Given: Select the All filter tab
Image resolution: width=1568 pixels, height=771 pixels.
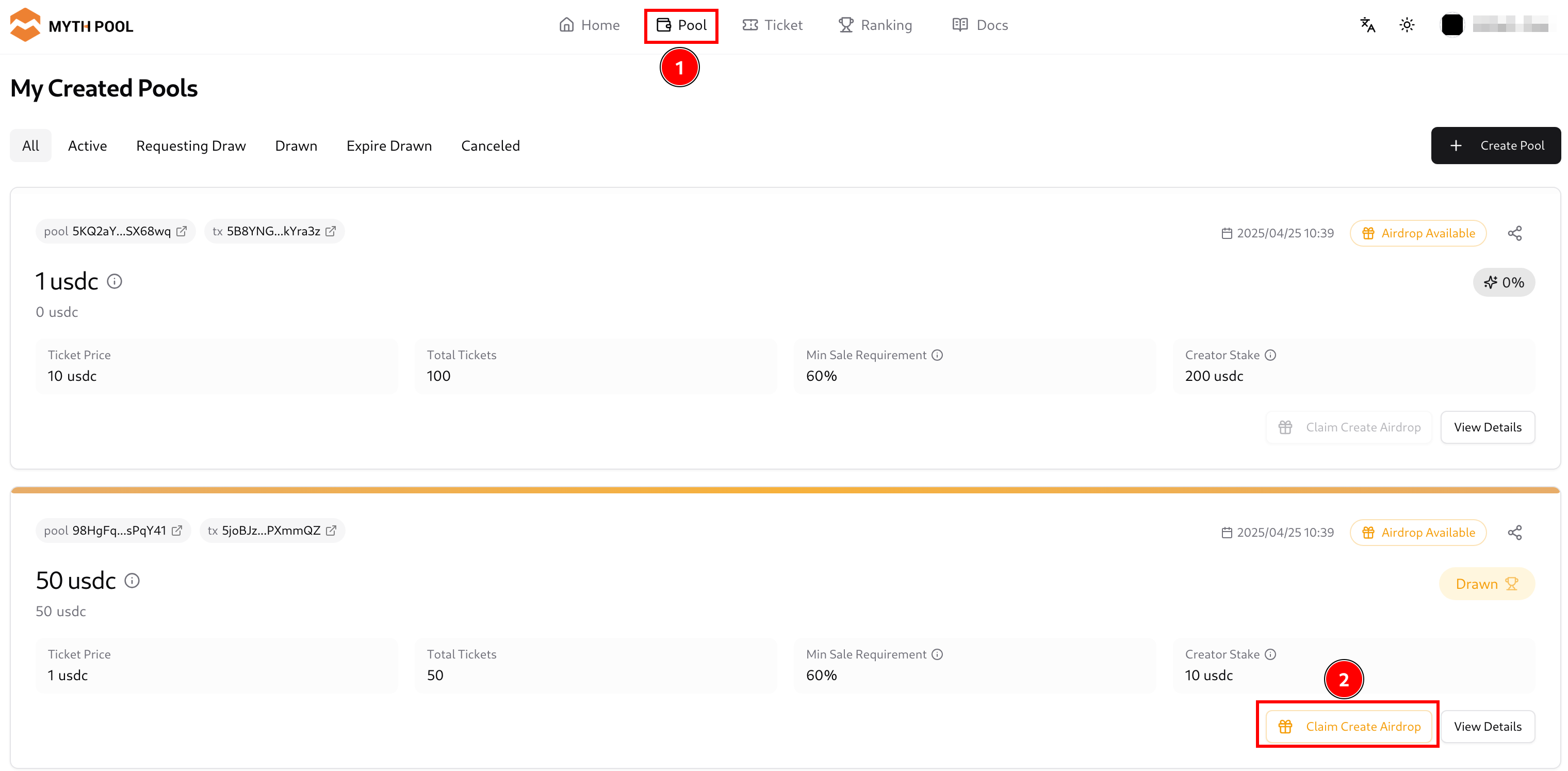Looking at the screenshot, I should 30,146.
